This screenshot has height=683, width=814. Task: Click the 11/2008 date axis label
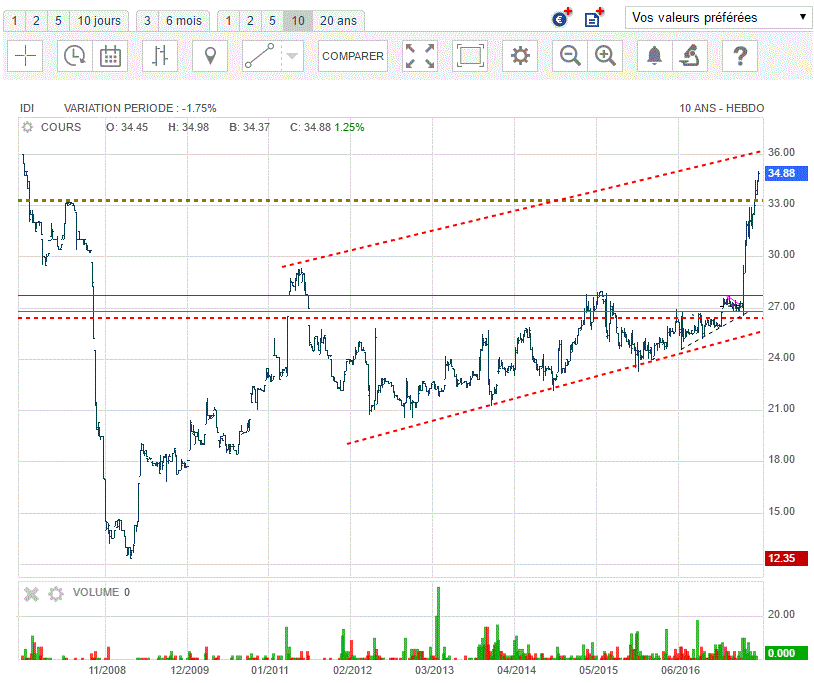click(107, 670)
